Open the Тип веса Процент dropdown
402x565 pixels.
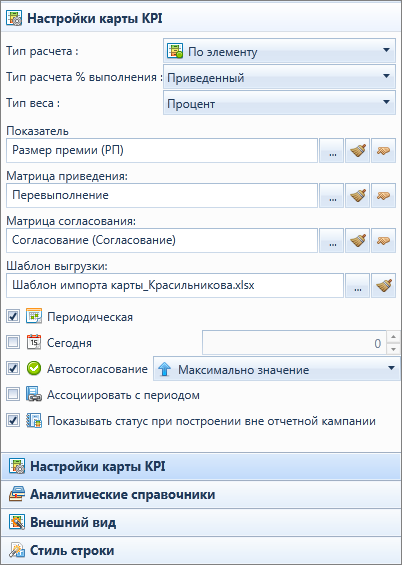[279, 103]
